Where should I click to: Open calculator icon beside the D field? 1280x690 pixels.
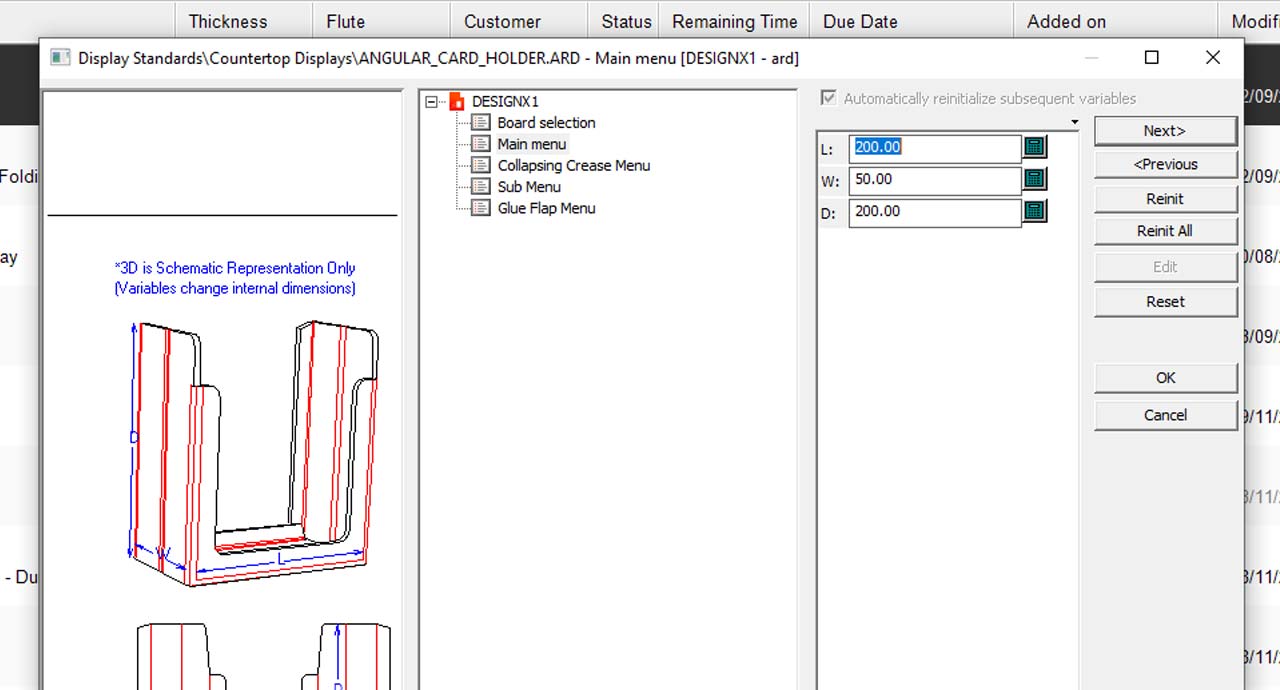1035,211
